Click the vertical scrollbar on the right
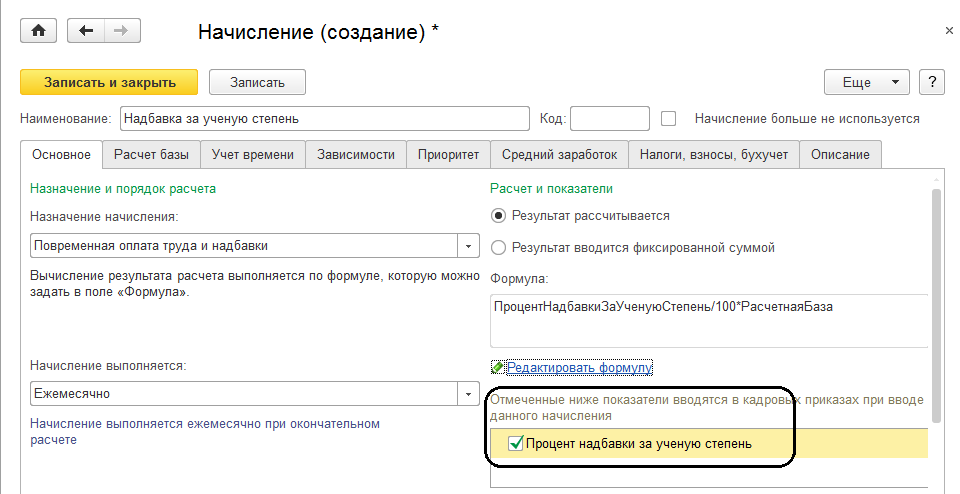The width and height of the screenshot is (960, 494). [936, 300]
